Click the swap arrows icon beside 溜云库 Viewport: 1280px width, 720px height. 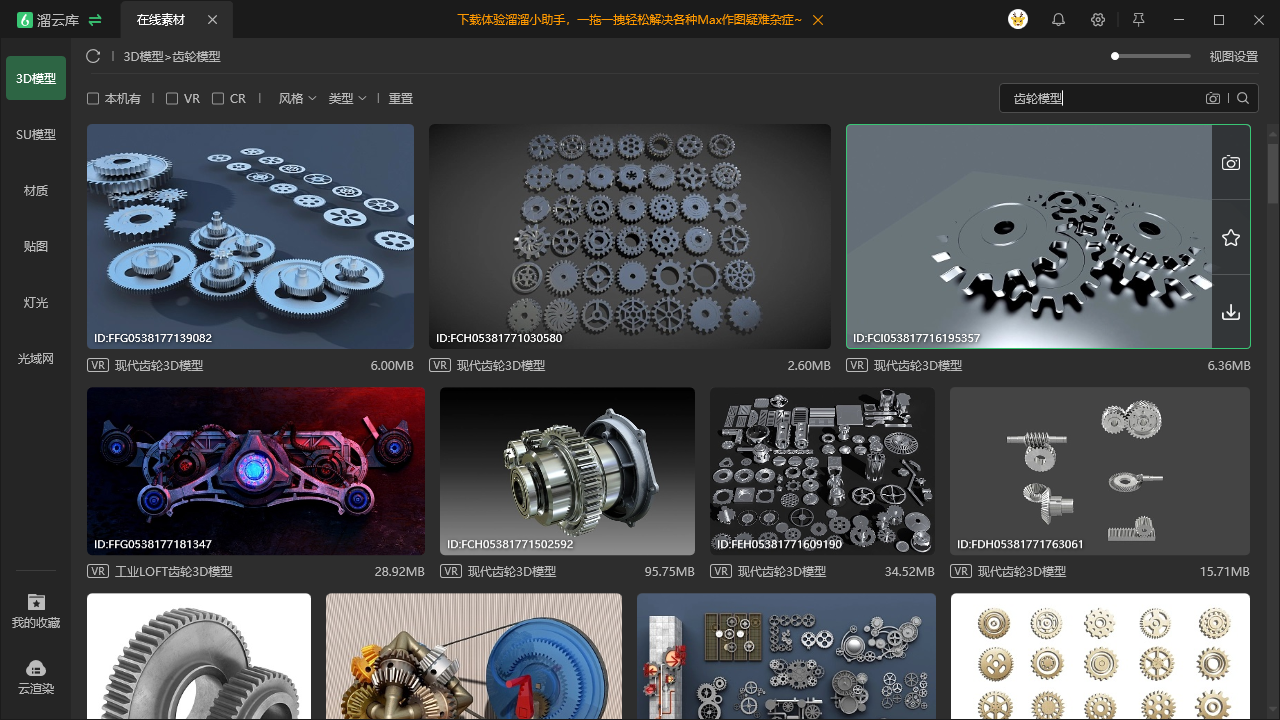click(x=95, y=20)
